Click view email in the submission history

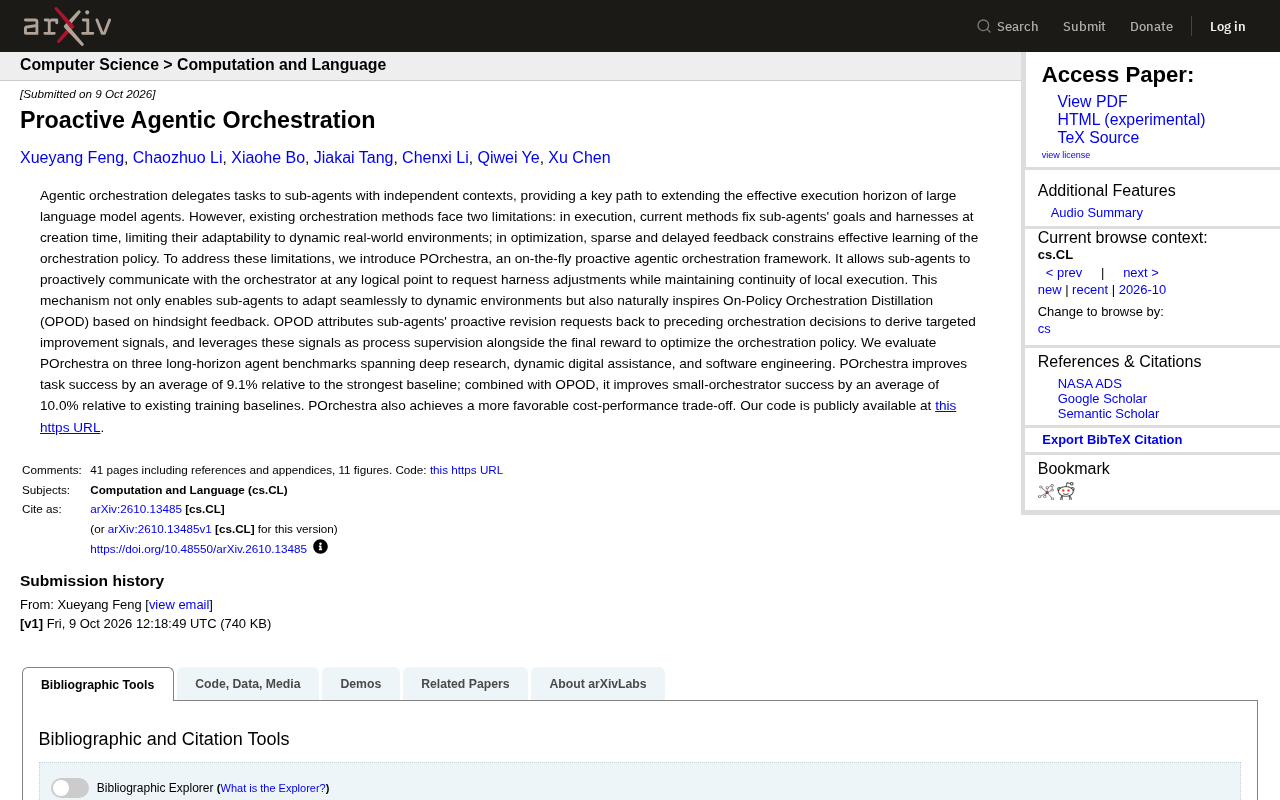[x=179, y=605]
